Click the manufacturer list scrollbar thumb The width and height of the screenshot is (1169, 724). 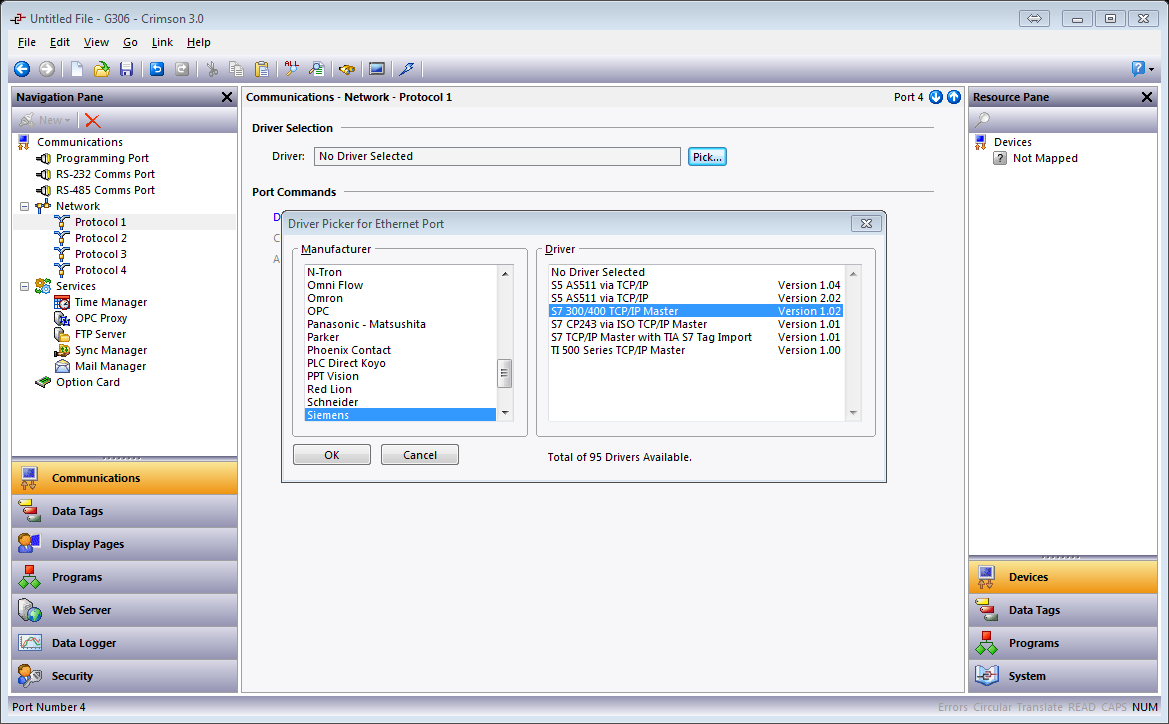point(505,374)
